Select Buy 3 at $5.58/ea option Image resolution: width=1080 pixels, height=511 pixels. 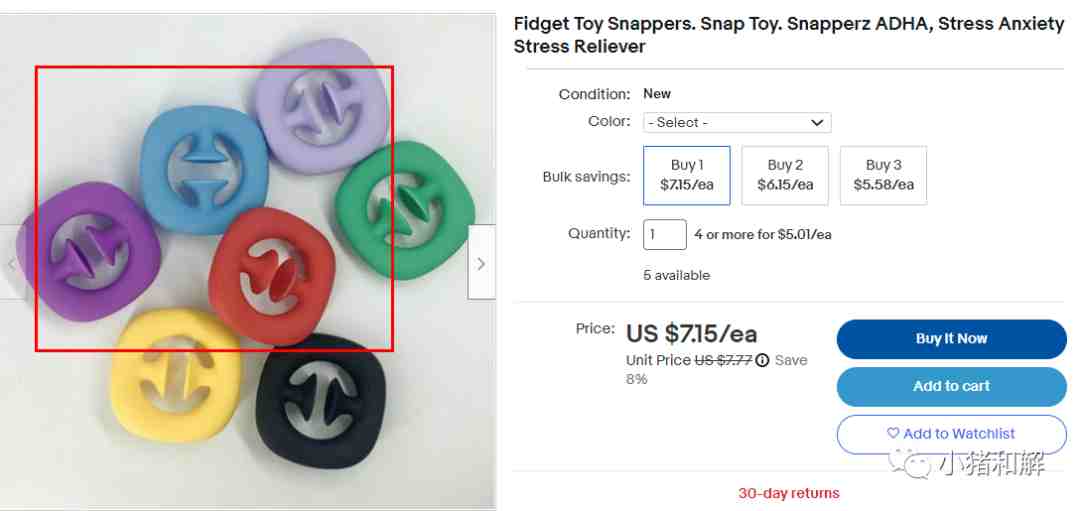(884, 175)
